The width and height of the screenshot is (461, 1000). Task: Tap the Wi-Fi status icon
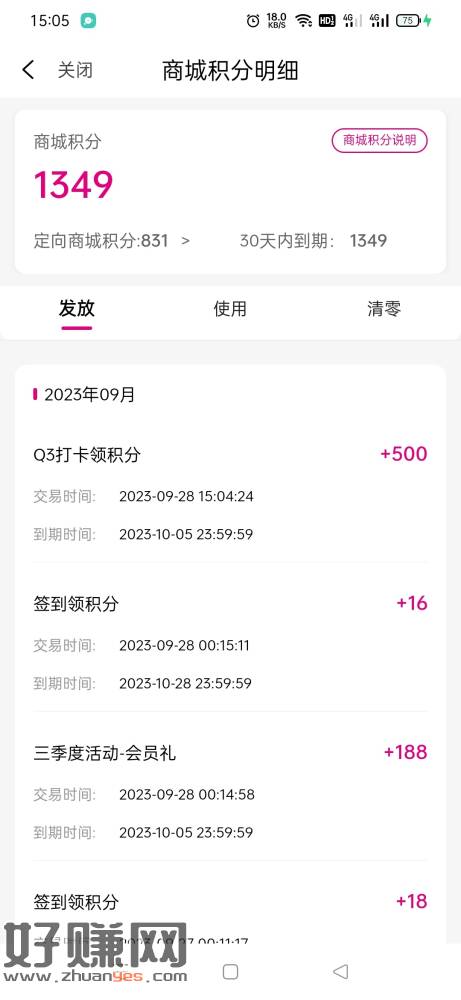pyautogui.click(x=304, y=20)
